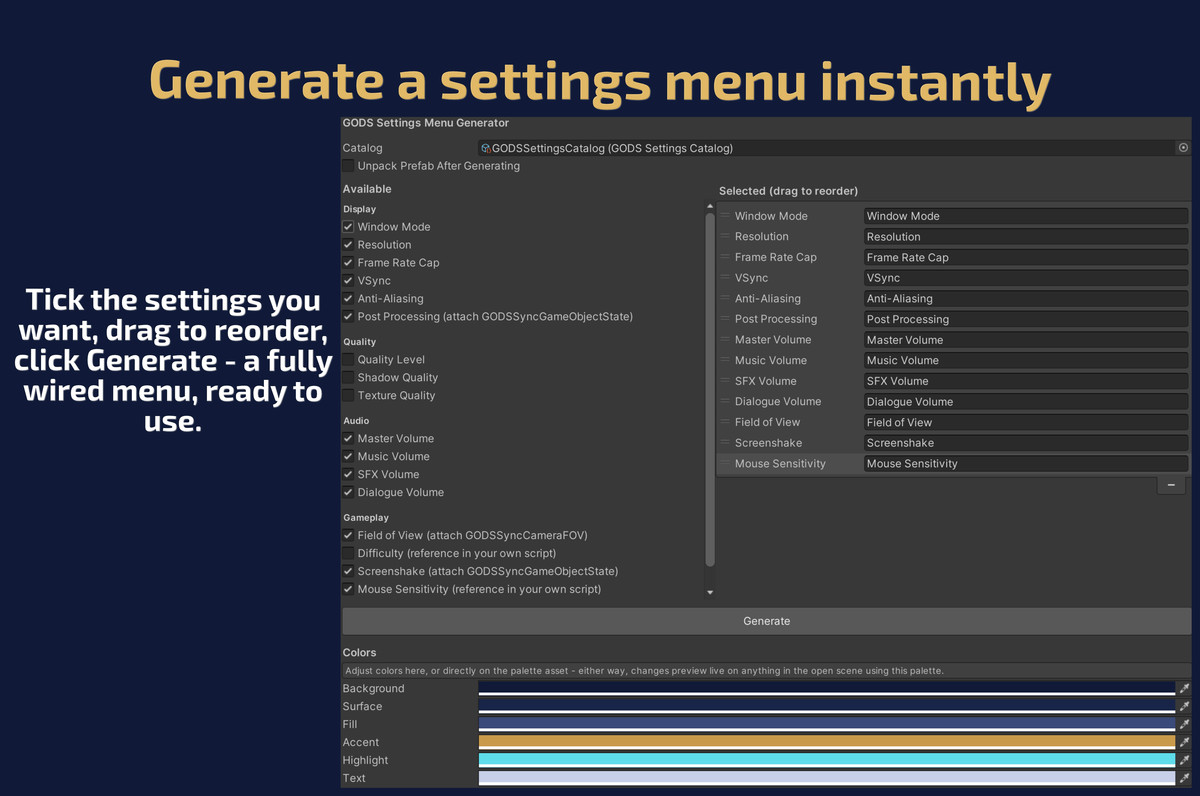
Task: Remove selected entry with the minus button
Action: [1171, 485]
